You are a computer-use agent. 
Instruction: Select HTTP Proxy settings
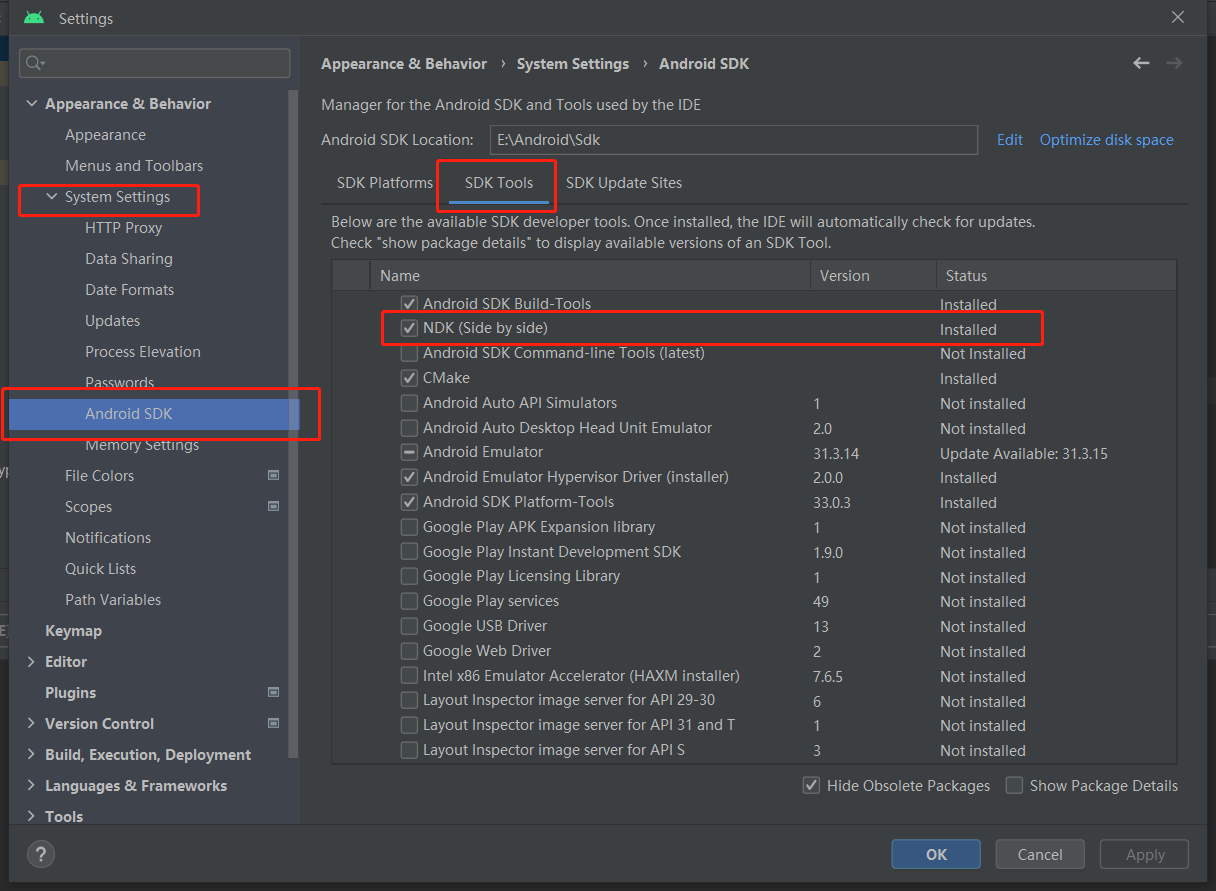tap(123, 228)
